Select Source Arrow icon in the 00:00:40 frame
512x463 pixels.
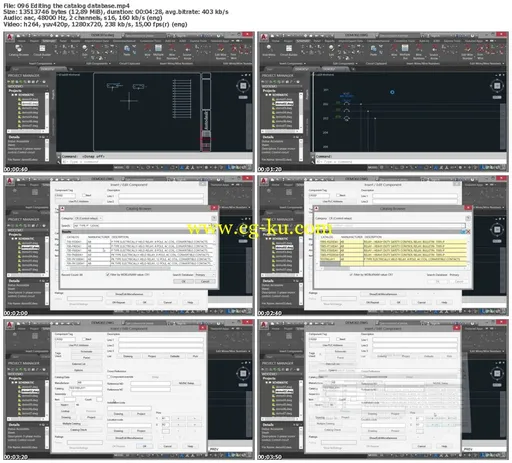[x=187, y=49]
